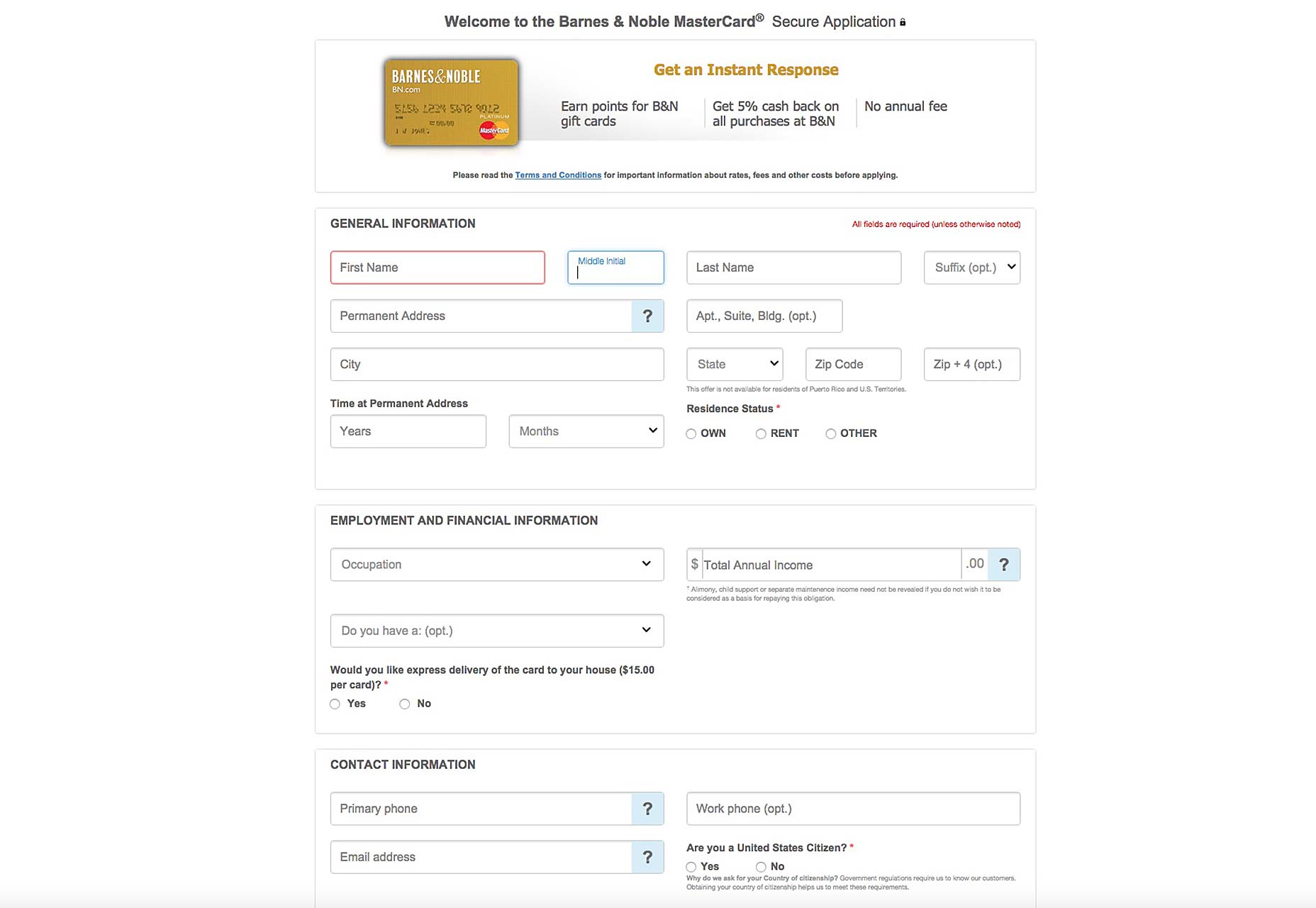Open the State dropdown

(735, 364)
